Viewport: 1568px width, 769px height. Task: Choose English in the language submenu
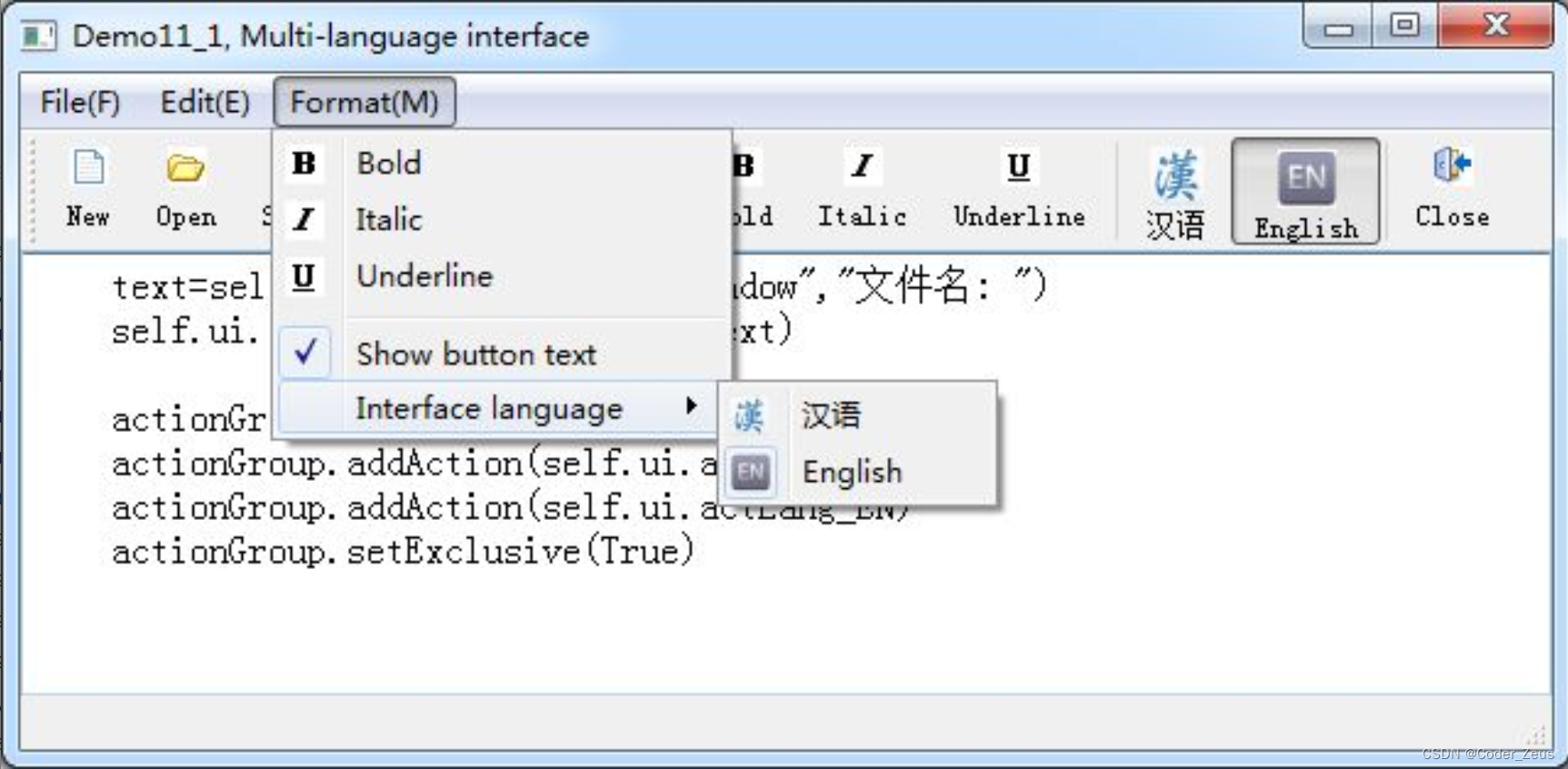(x=858, y=472)
